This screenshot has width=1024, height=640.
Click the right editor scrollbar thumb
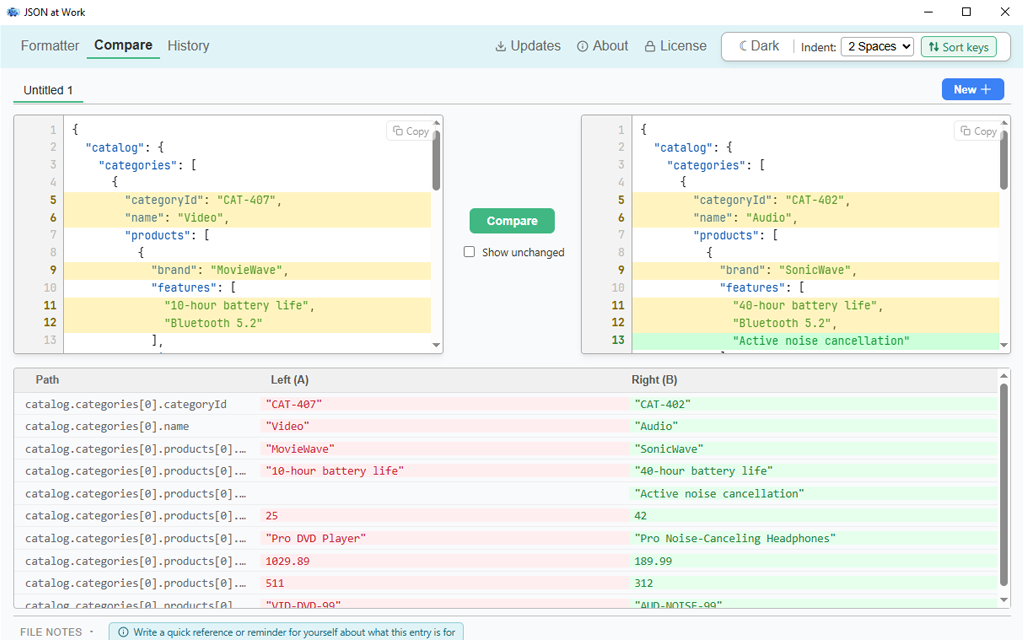[x=1004, y=161]
